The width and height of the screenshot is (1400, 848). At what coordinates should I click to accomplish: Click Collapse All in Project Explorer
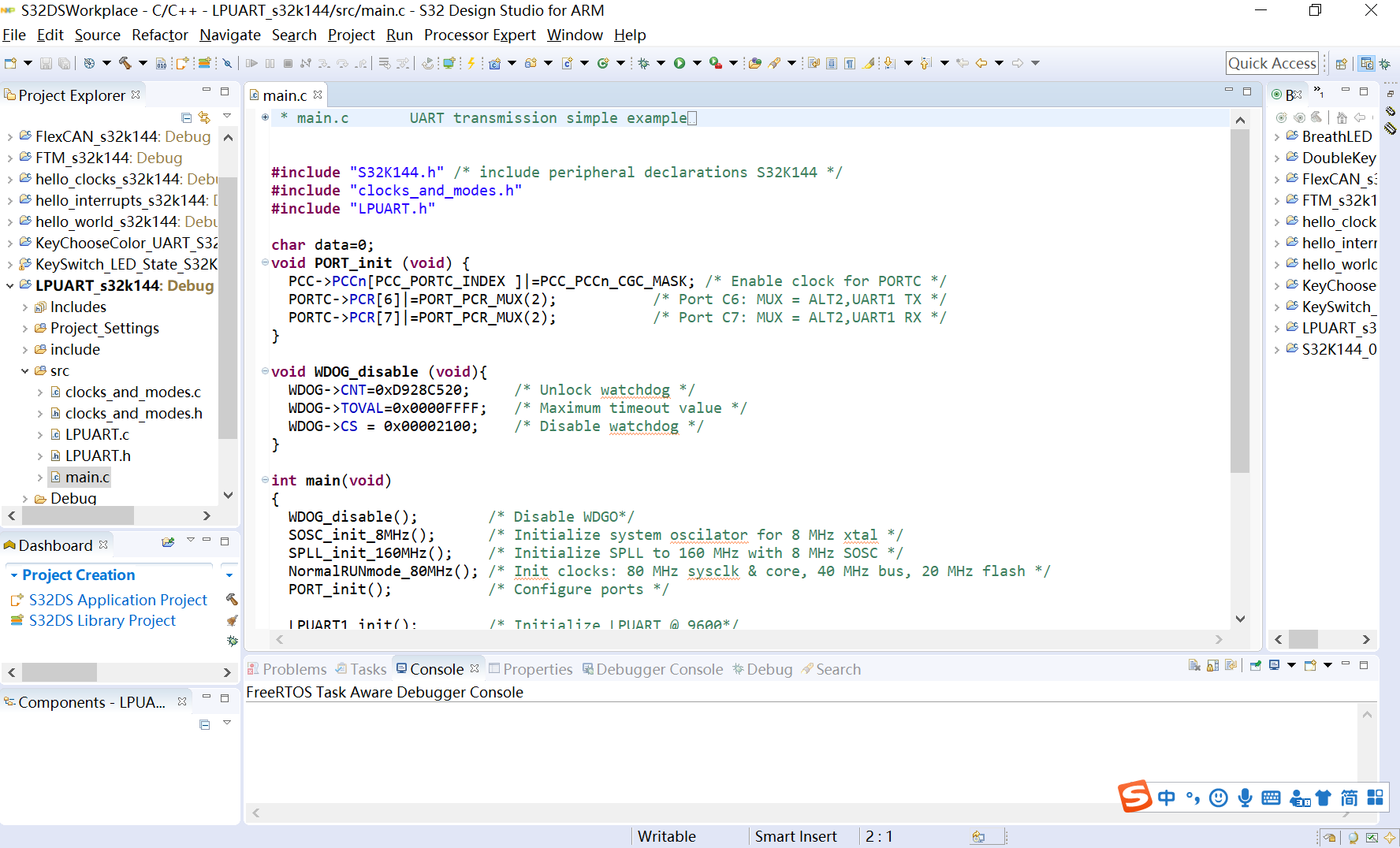(187, 117)
